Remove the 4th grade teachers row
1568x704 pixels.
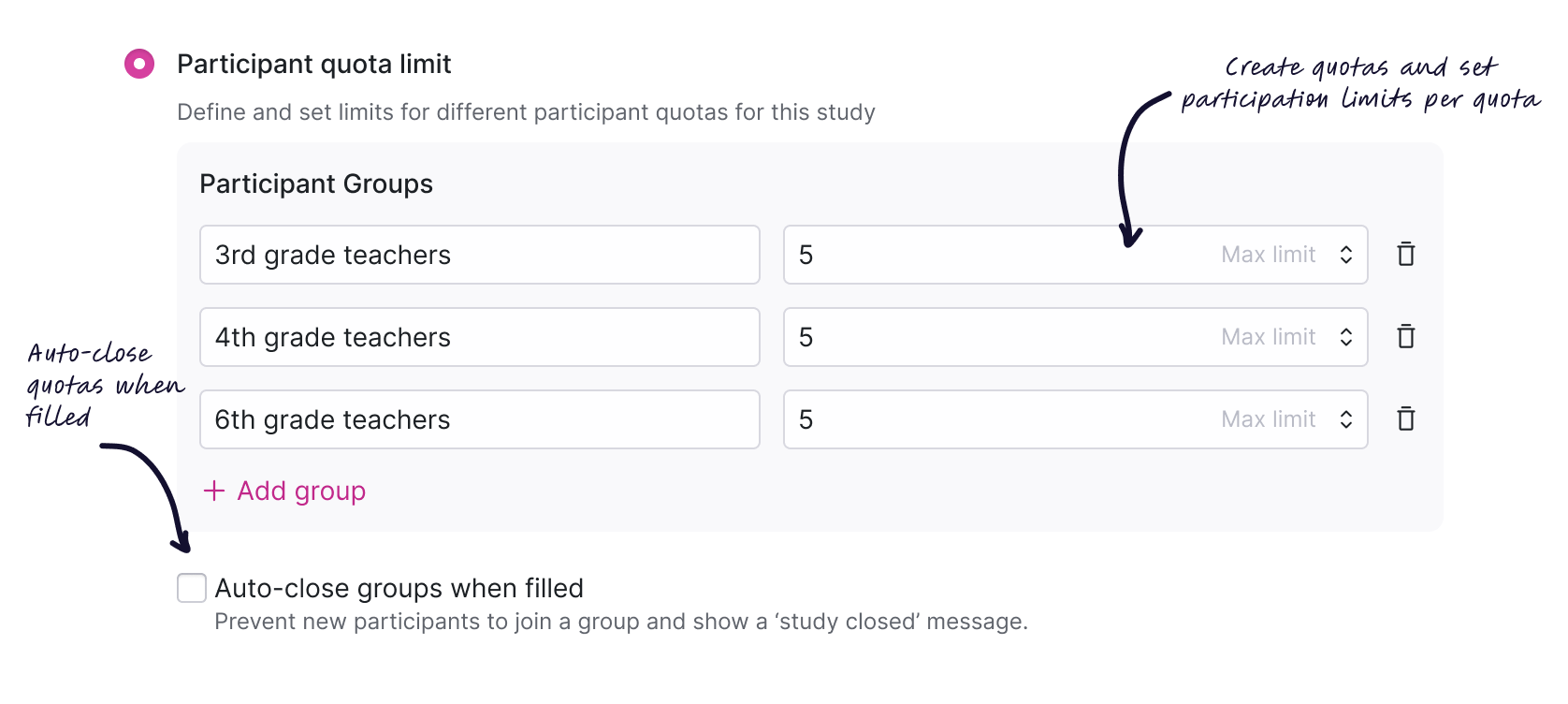point(1406,336)
